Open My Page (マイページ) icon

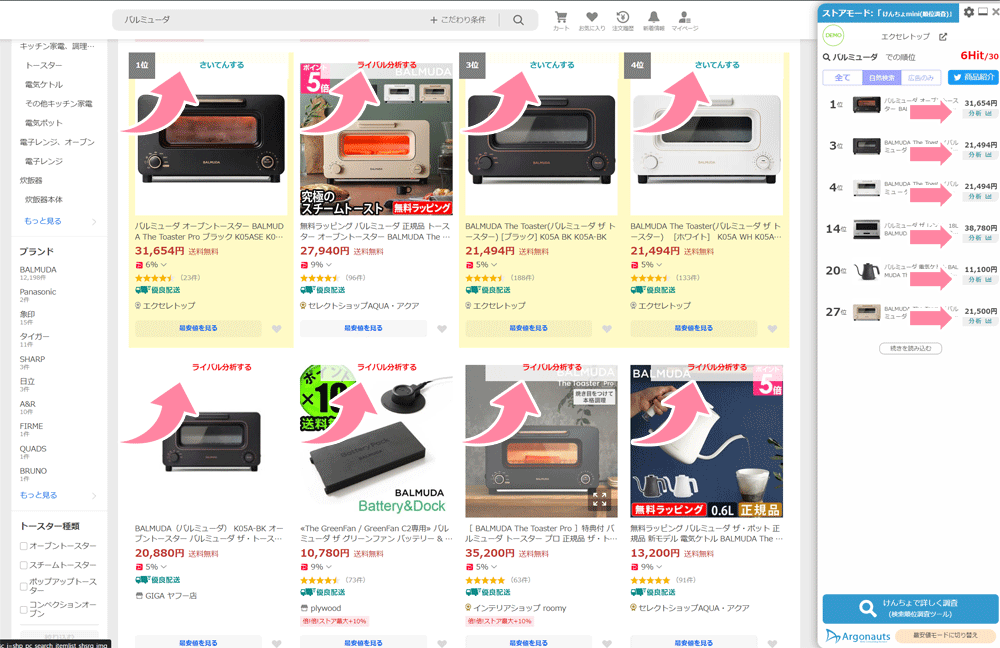click(684, 20)
